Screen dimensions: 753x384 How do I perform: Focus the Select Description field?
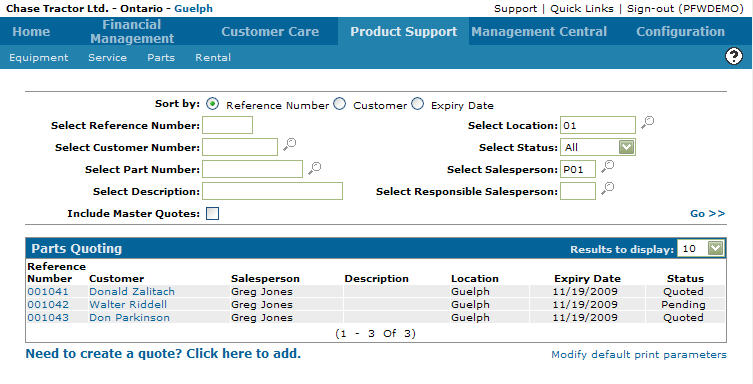tap(272, 191)
